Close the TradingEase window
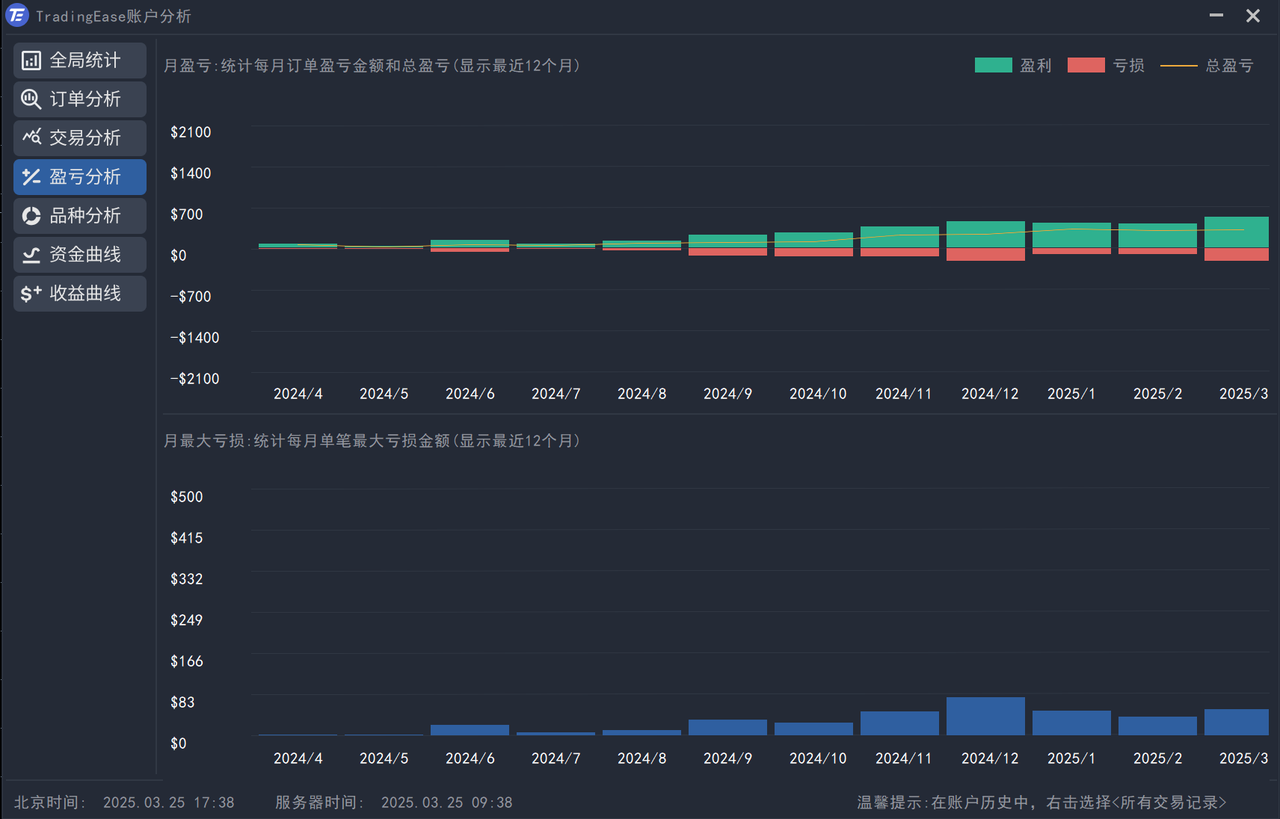1280x819 pixels. [1252, 16]
